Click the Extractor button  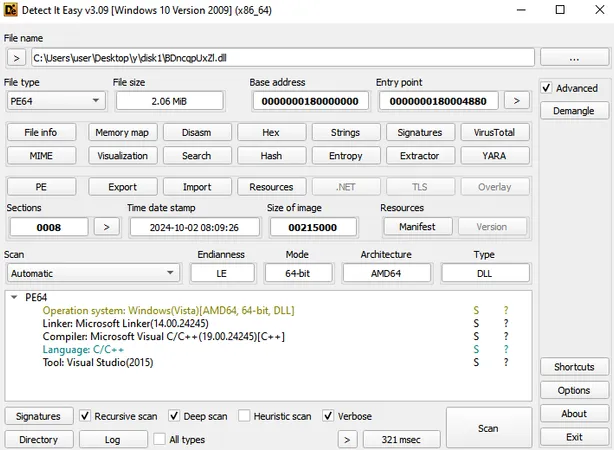click(420, 155)
